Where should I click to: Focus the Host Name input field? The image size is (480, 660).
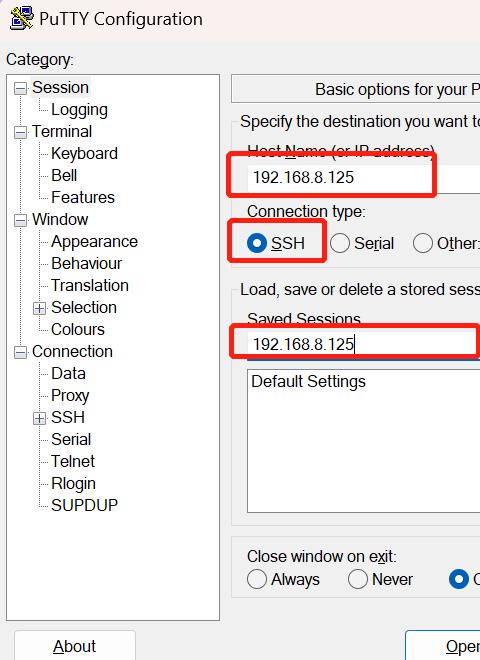point(364,178)
